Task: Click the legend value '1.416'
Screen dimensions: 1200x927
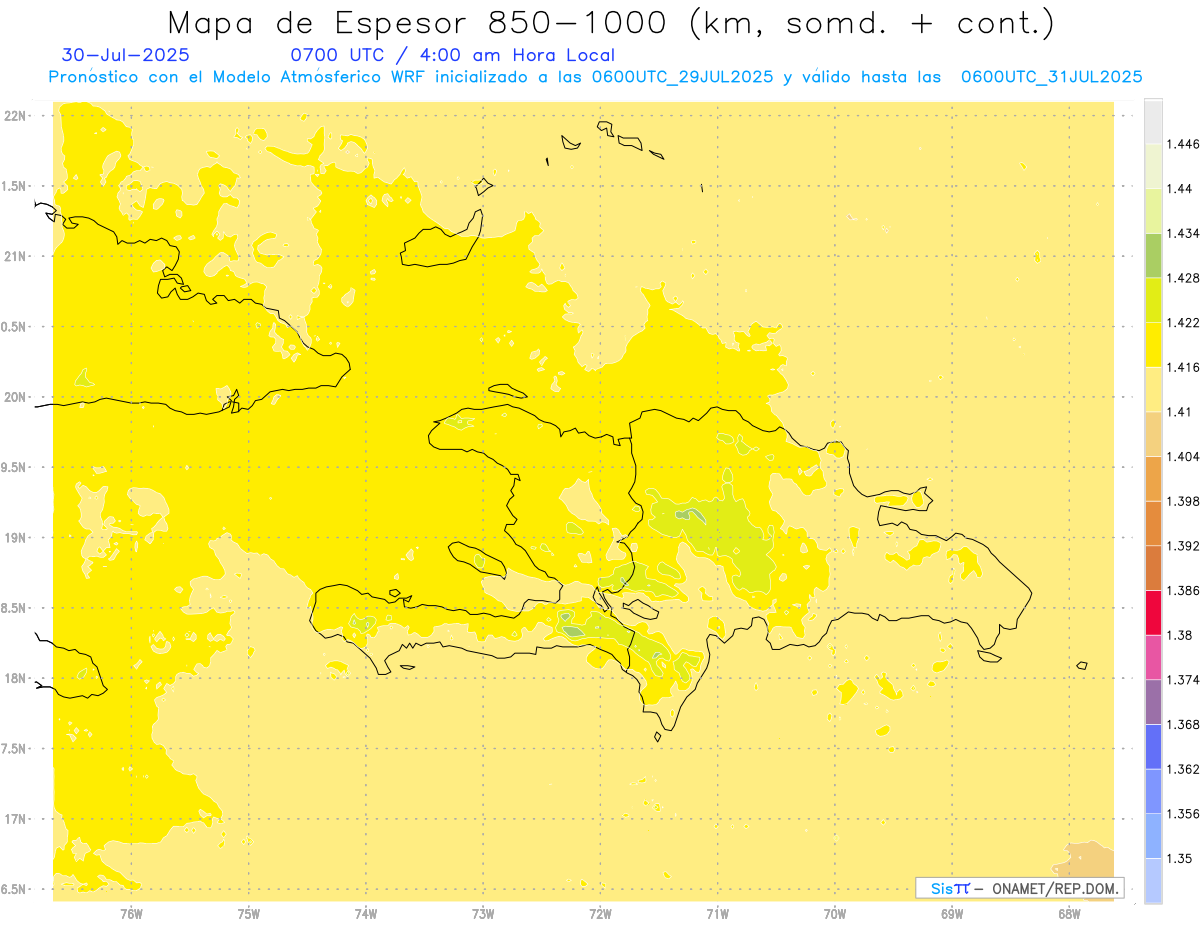Action: [x=1183, y=367]
